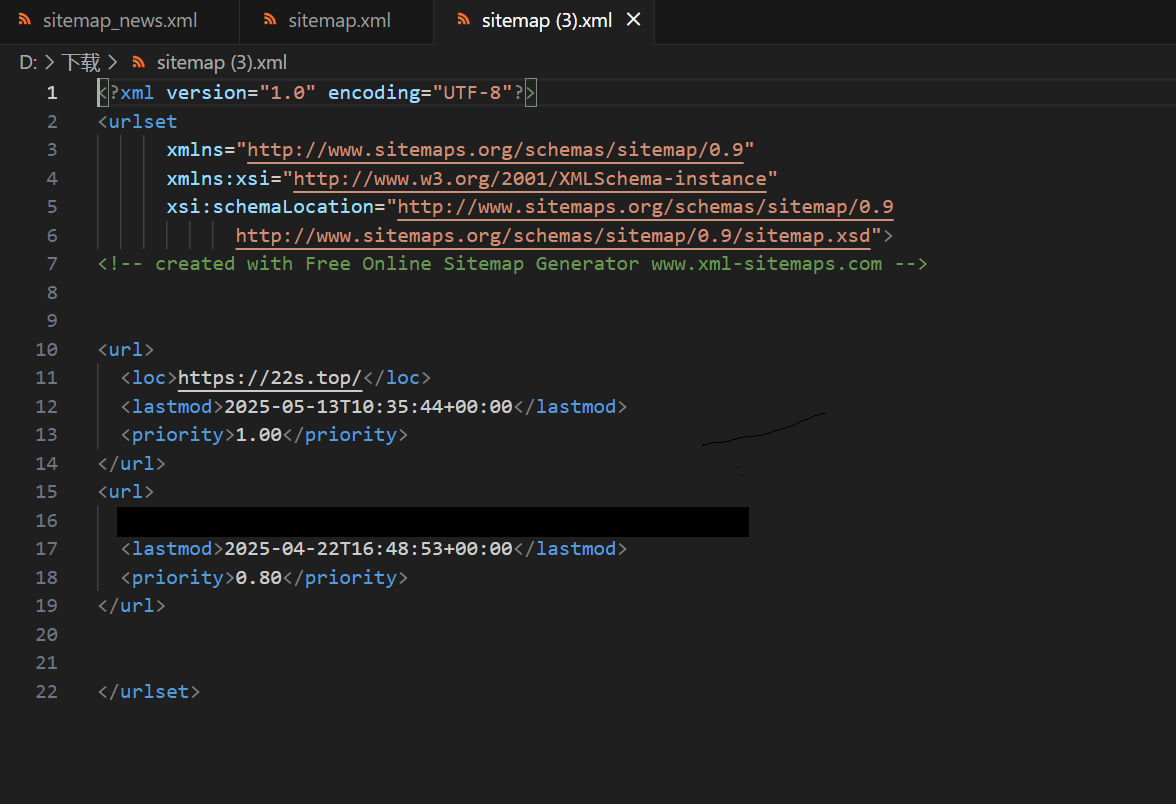
Task: Open the sitemaps.org xmlns link
Action: pyautogui.click(x=495, y=150)
